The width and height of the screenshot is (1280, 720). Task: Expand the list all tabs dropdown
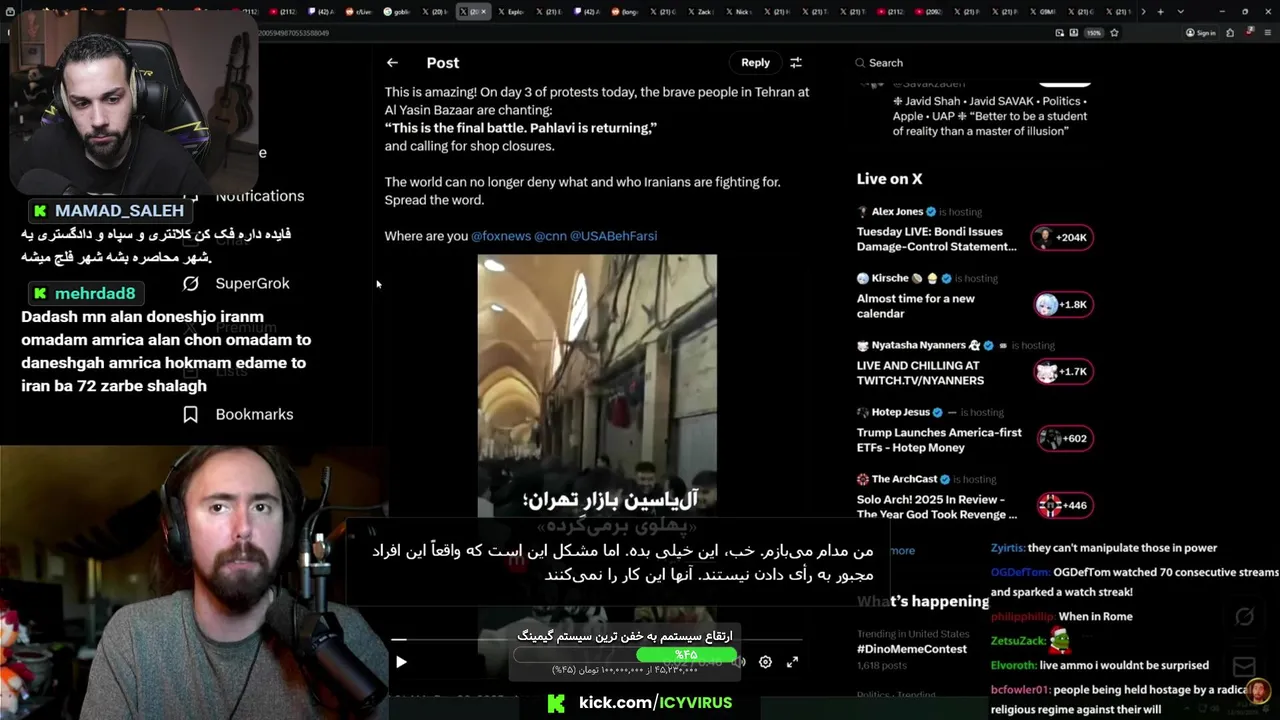coord(1181,12)
